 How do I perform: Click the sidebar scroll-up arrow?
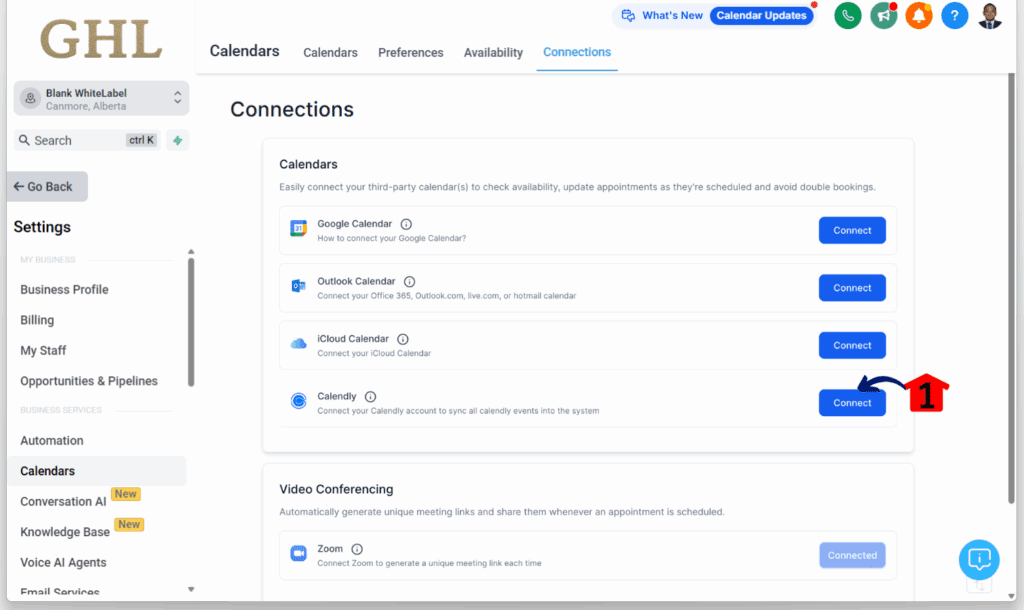191,251
